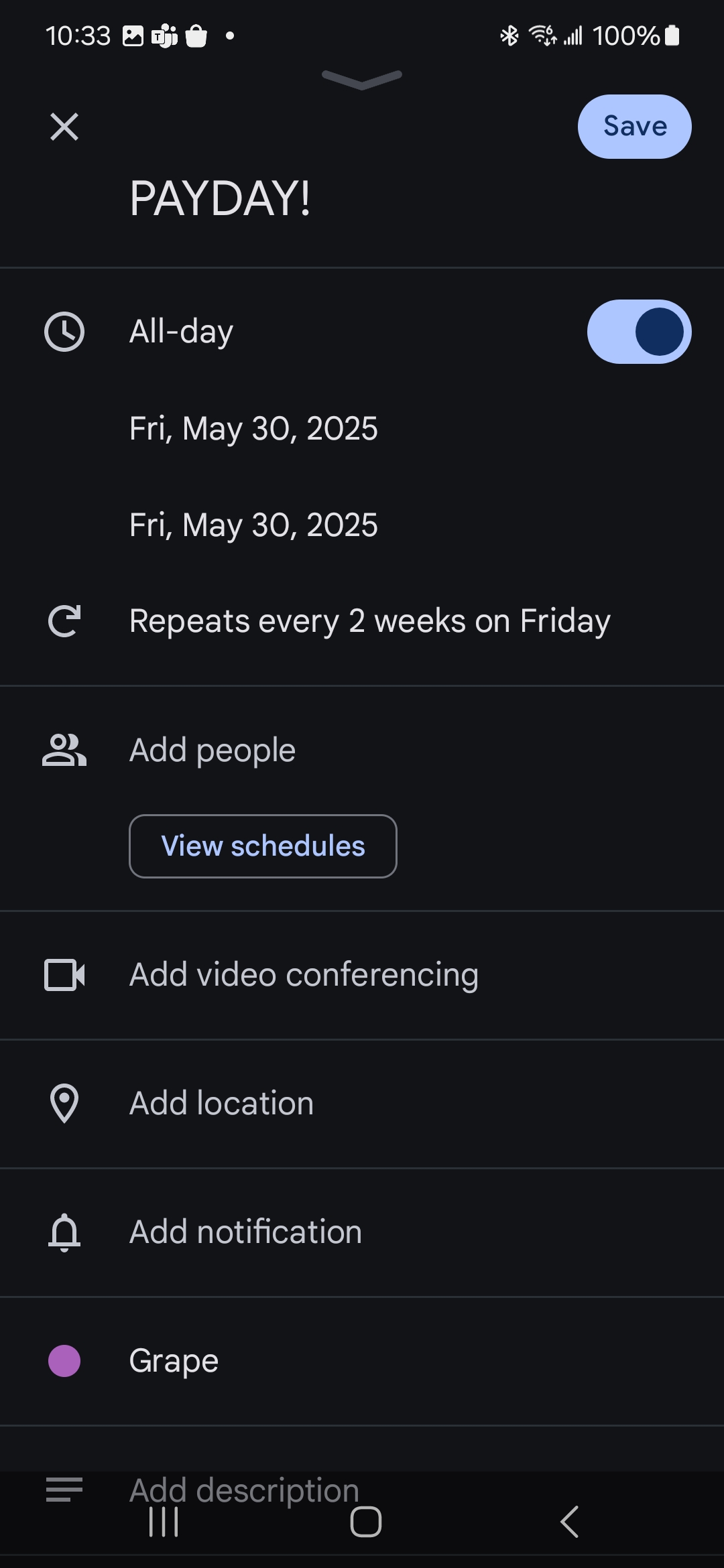Image resolution: width=724 pixels, height=1568 pixels.
Task: Open the start date Fri, May 30, 2025
Action: 253,429
